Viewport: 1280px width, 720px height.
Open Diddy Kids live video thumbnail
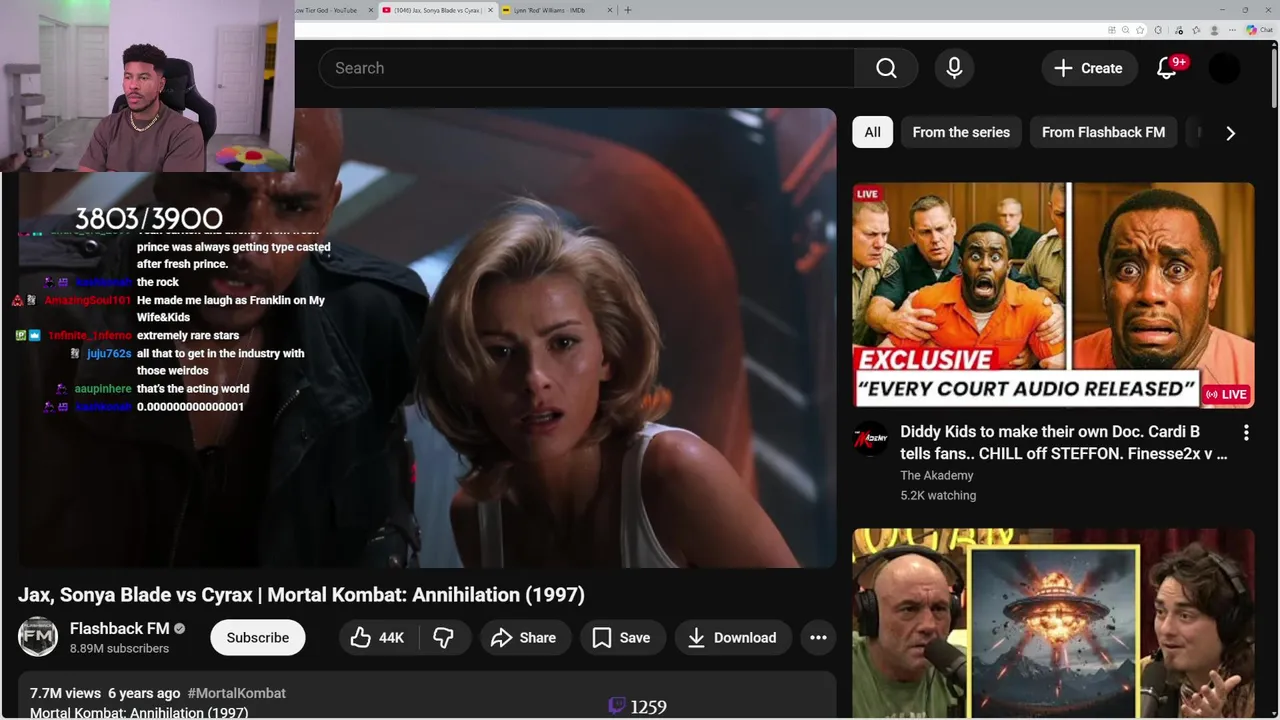click(x=1053, y=295)
